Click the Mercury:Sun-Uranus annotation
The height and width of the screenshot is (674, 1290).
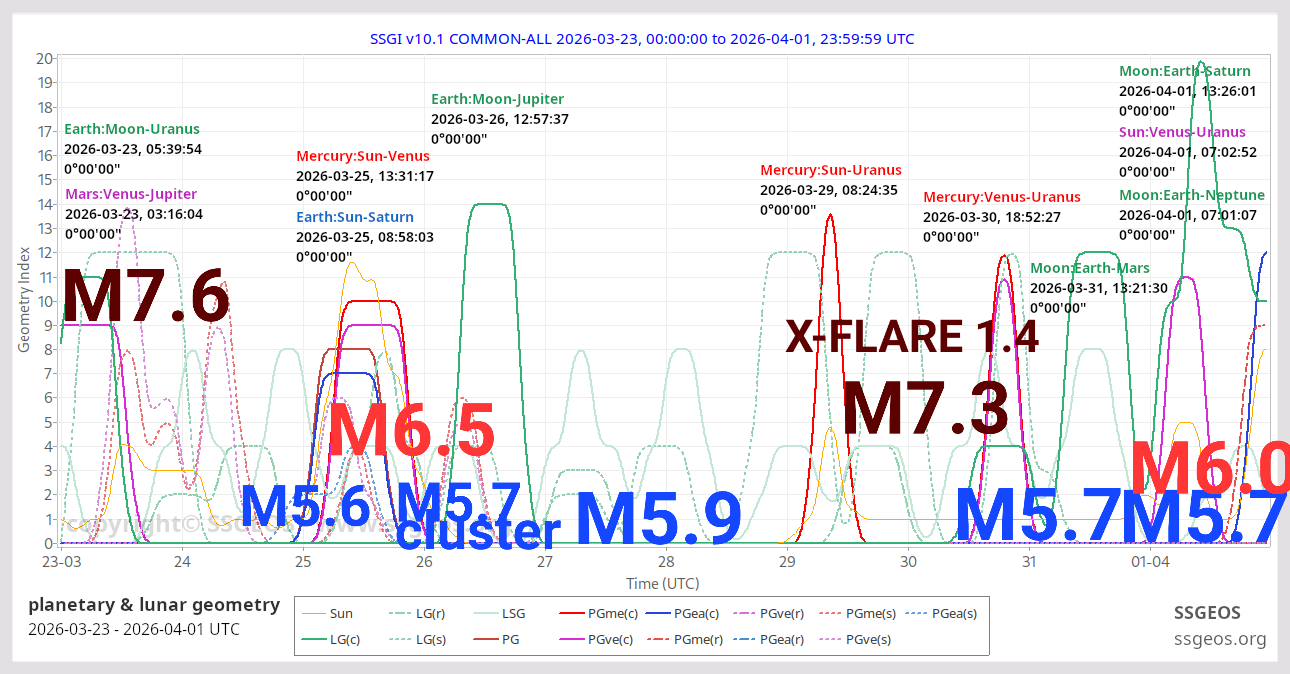pos(830,170)
